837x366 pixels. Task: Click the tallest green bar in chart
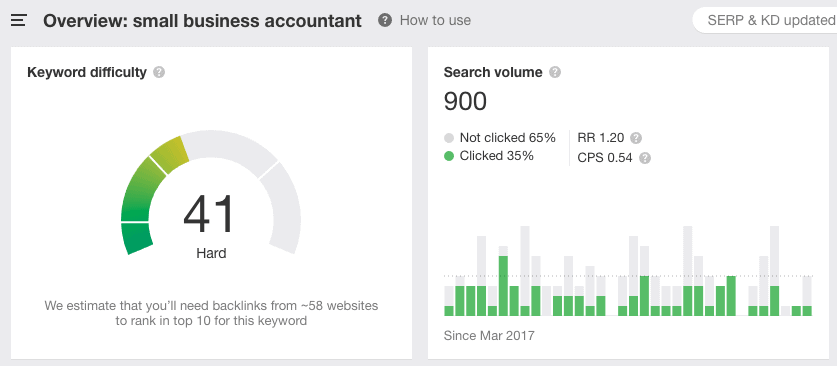click(x=503, y=286)
